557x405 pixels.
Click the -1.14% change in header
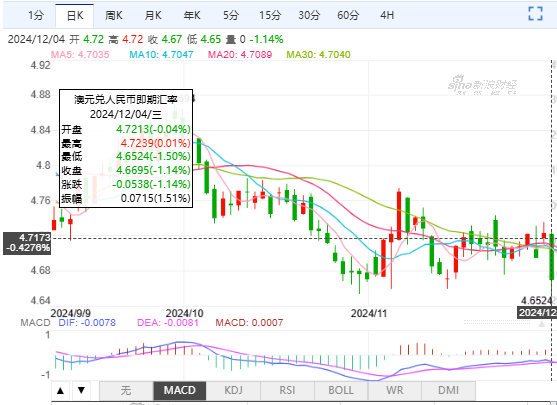pyautogui.click(x=266, y=39)
